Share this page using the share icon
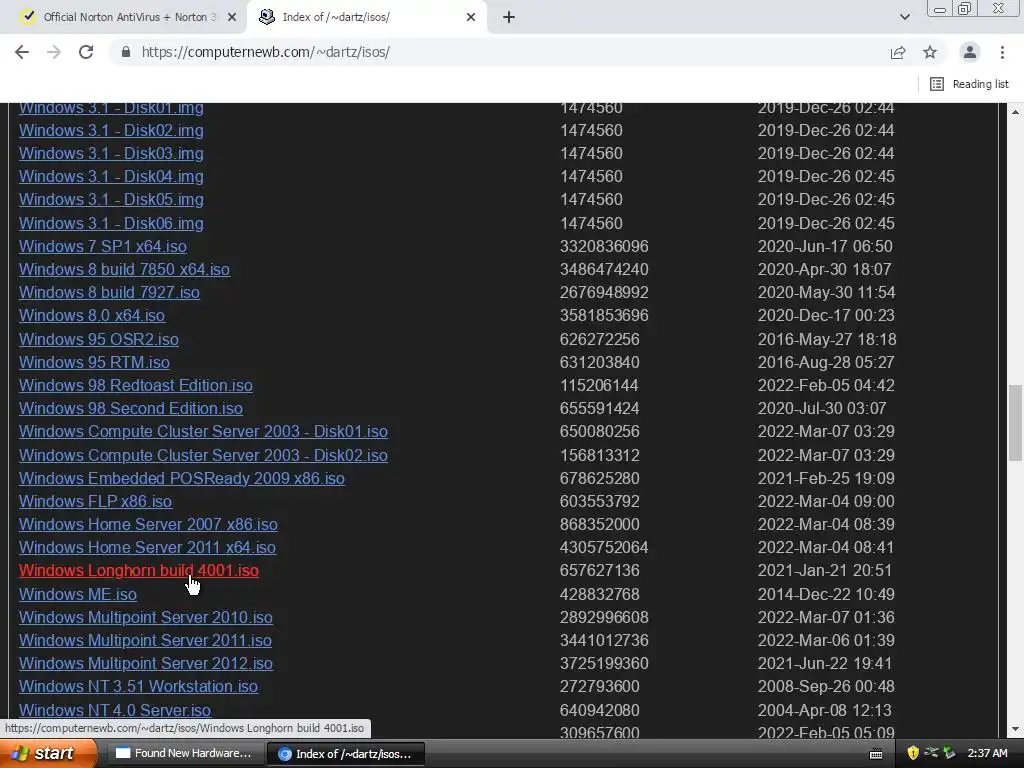1024x768 pixels. (898, 52)
